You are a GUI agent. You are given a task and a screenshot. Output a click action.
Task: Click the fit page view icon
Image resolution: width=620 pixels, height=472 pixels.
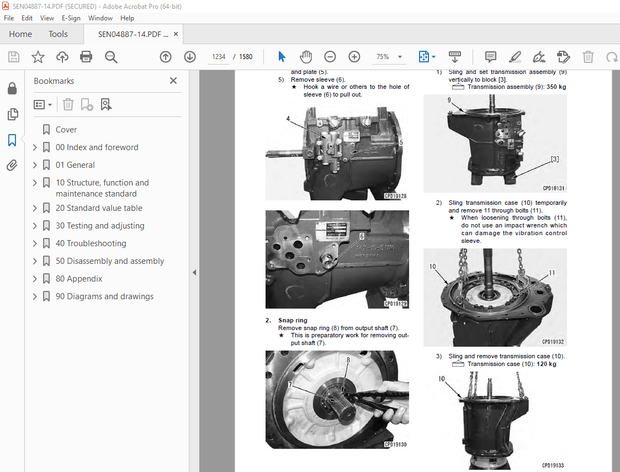pos(423,57)
